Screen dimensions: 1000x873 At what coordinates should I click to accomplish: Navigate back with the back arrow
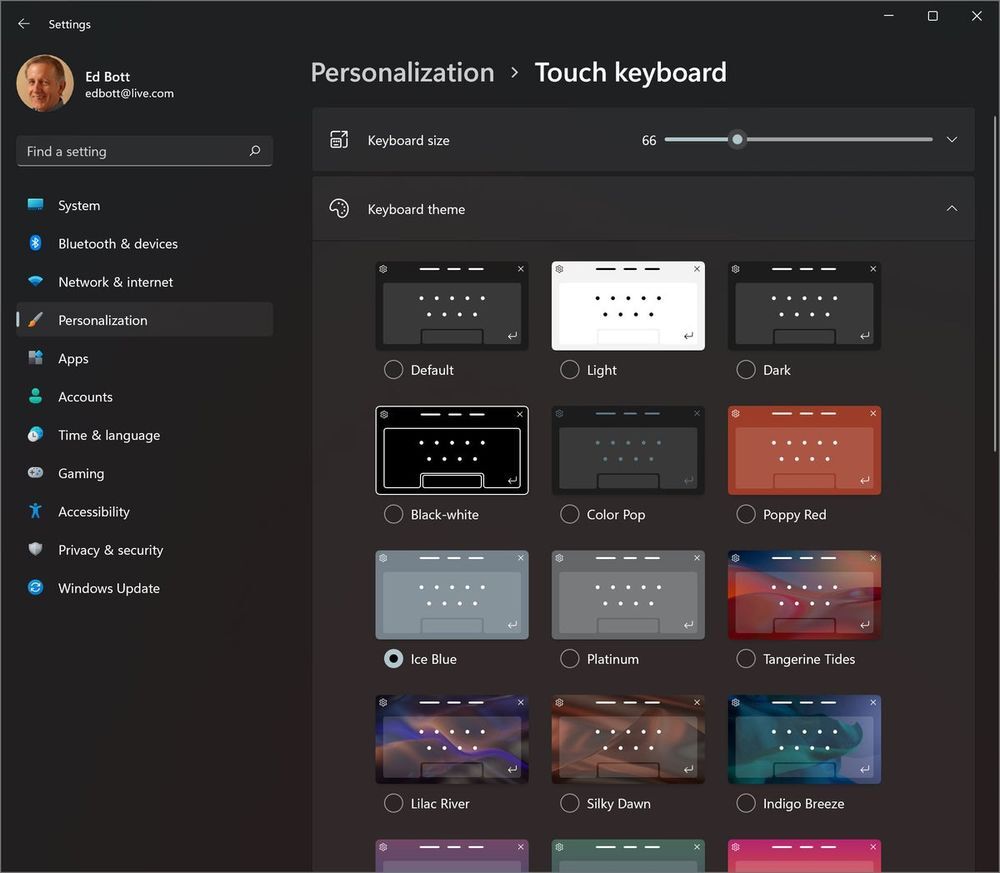24,24
